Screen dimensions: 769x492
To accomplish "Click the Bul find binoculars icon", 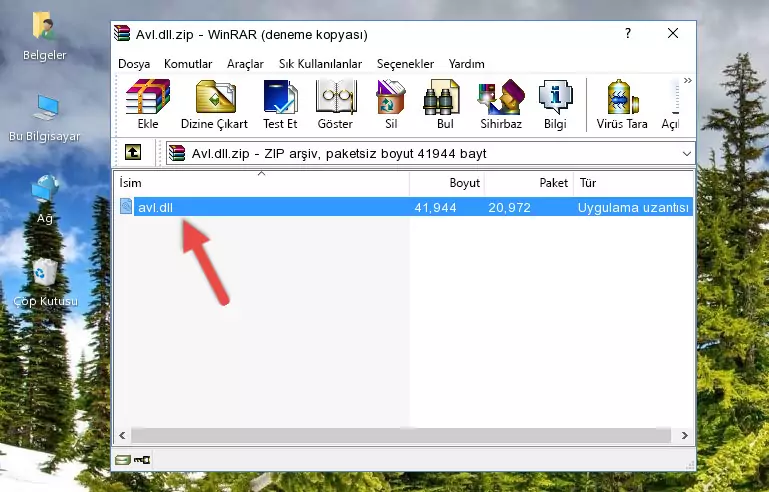I will click(x=445, y=104).
